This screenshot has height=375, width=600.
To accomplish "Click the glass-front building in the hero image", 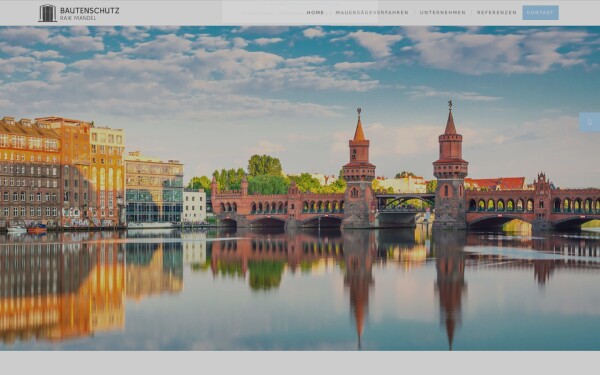I will coord(154,190).
